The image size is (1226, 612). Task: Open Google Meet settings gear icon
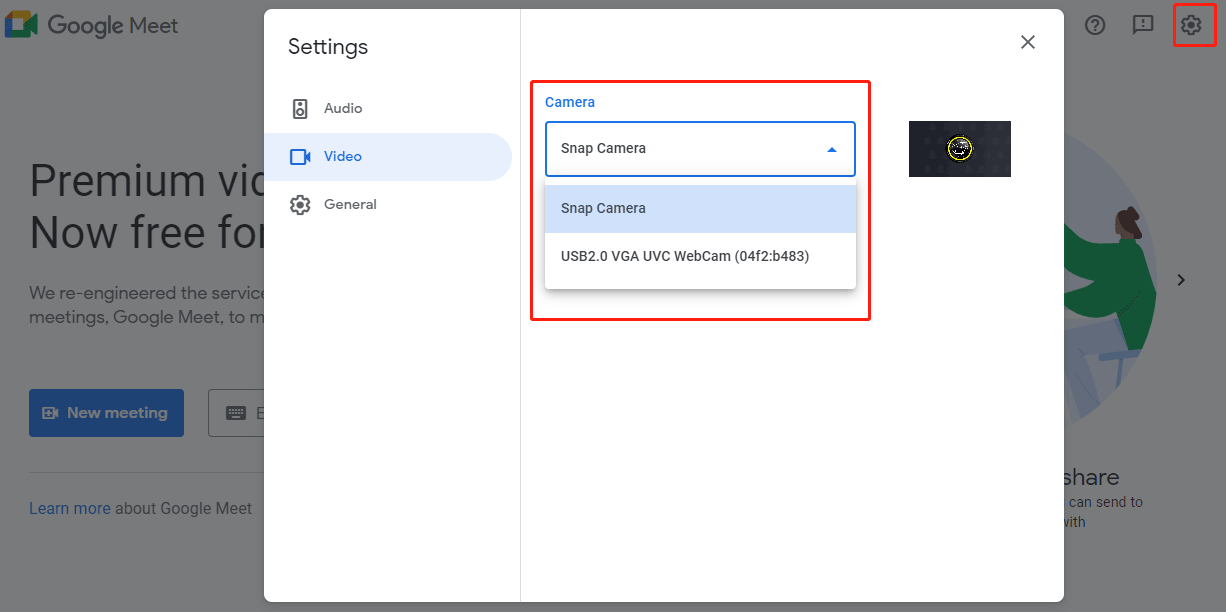pos(1191,25)
